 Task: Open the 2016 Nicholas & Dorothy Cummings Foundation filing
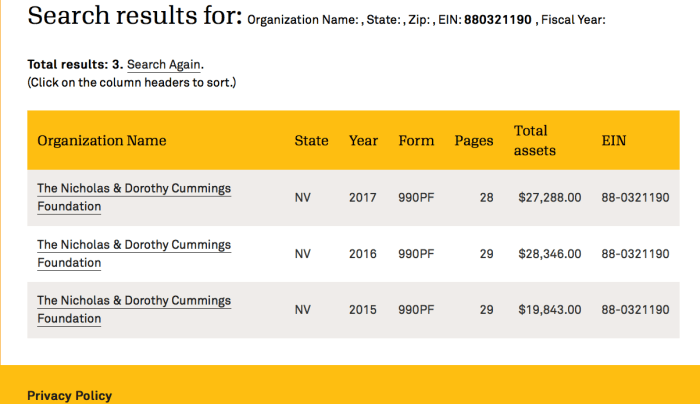pos(133,253)
